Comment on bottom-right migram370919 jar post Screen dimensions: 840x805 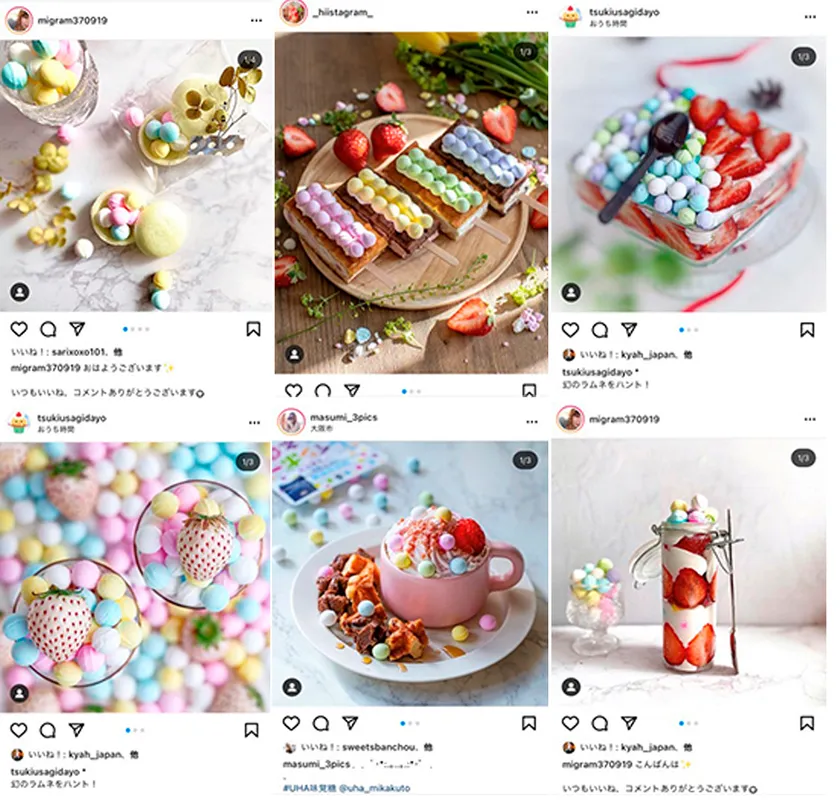(599, 724)
